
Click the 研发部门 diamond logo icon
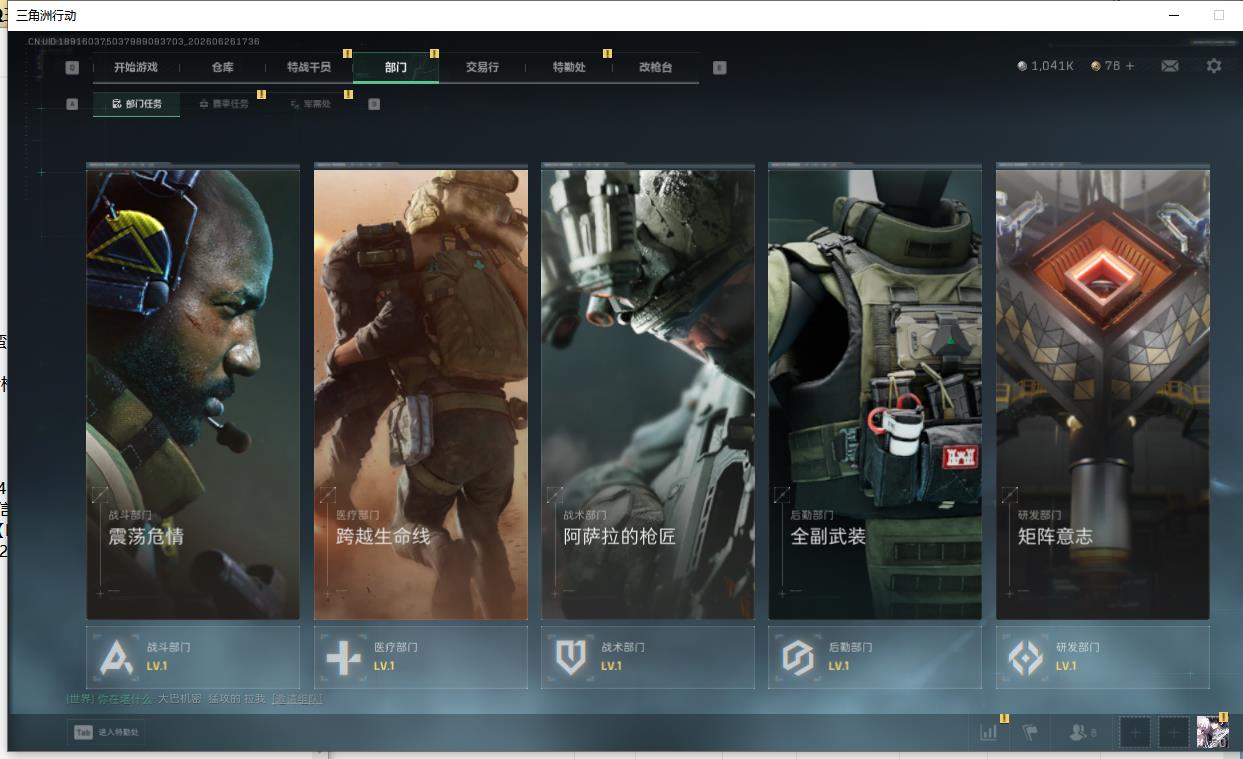pyautogui.click(x=1025, y=657)
